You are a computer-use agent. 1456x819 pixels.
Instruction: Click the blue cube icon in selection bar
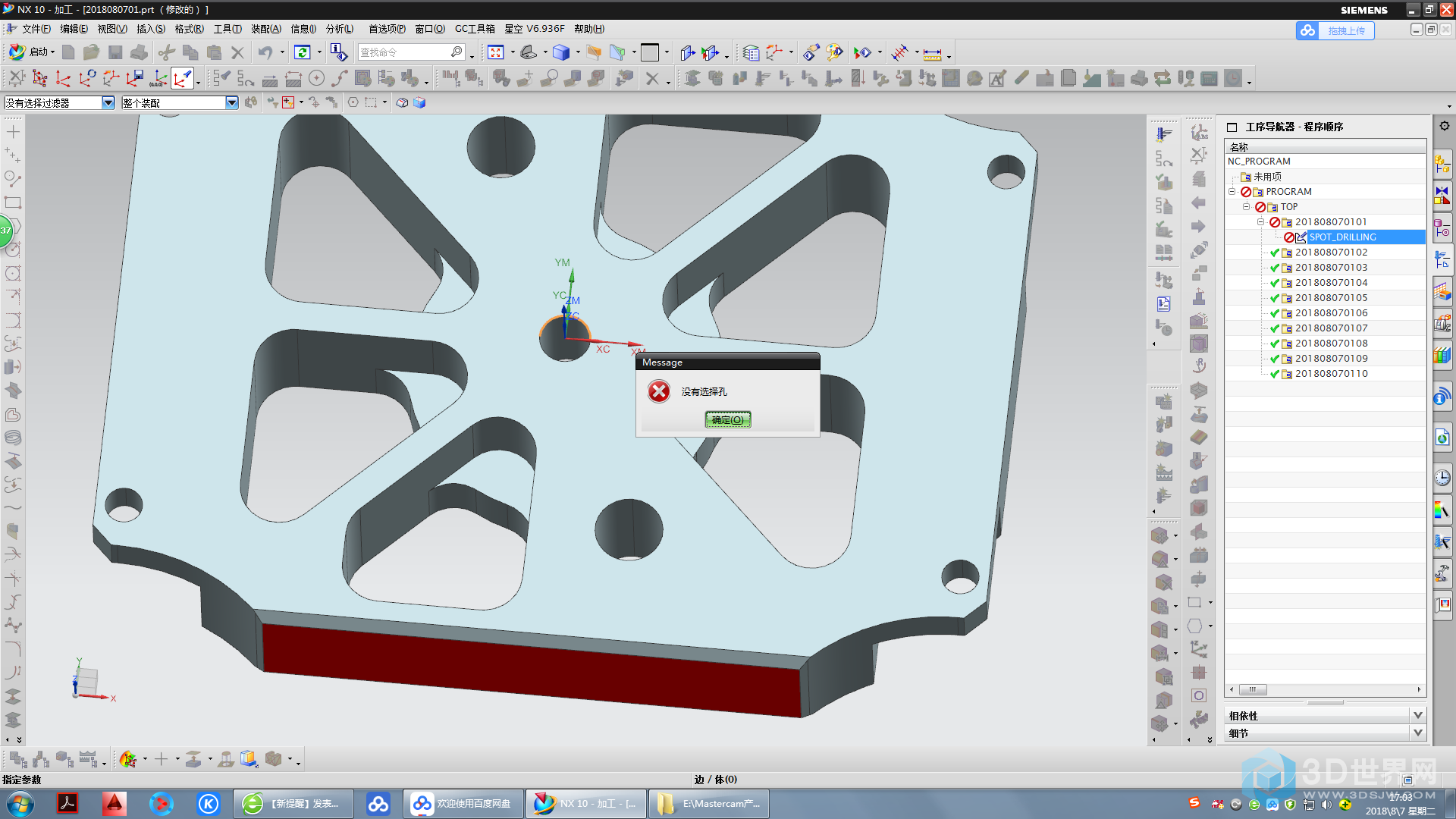(419, 102)
